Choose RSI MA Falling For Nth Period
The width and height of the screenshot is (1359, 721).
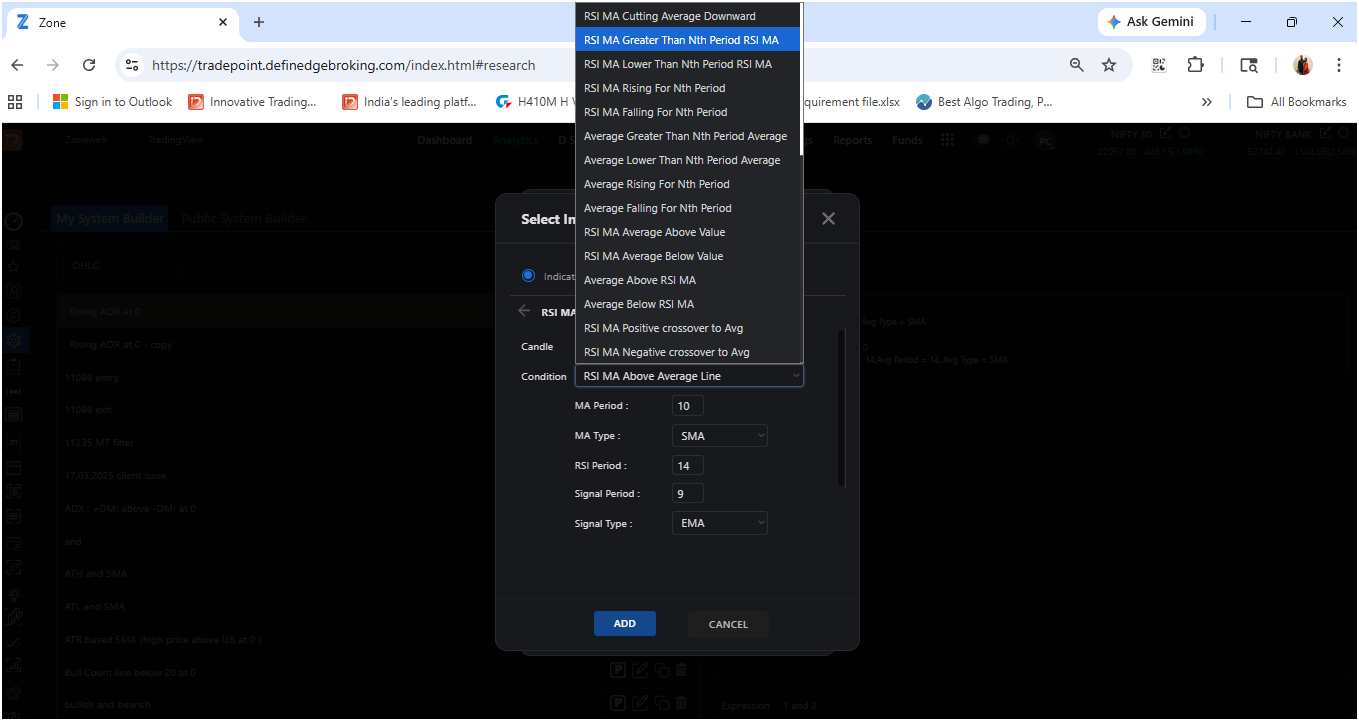click(x=689, y=112)
